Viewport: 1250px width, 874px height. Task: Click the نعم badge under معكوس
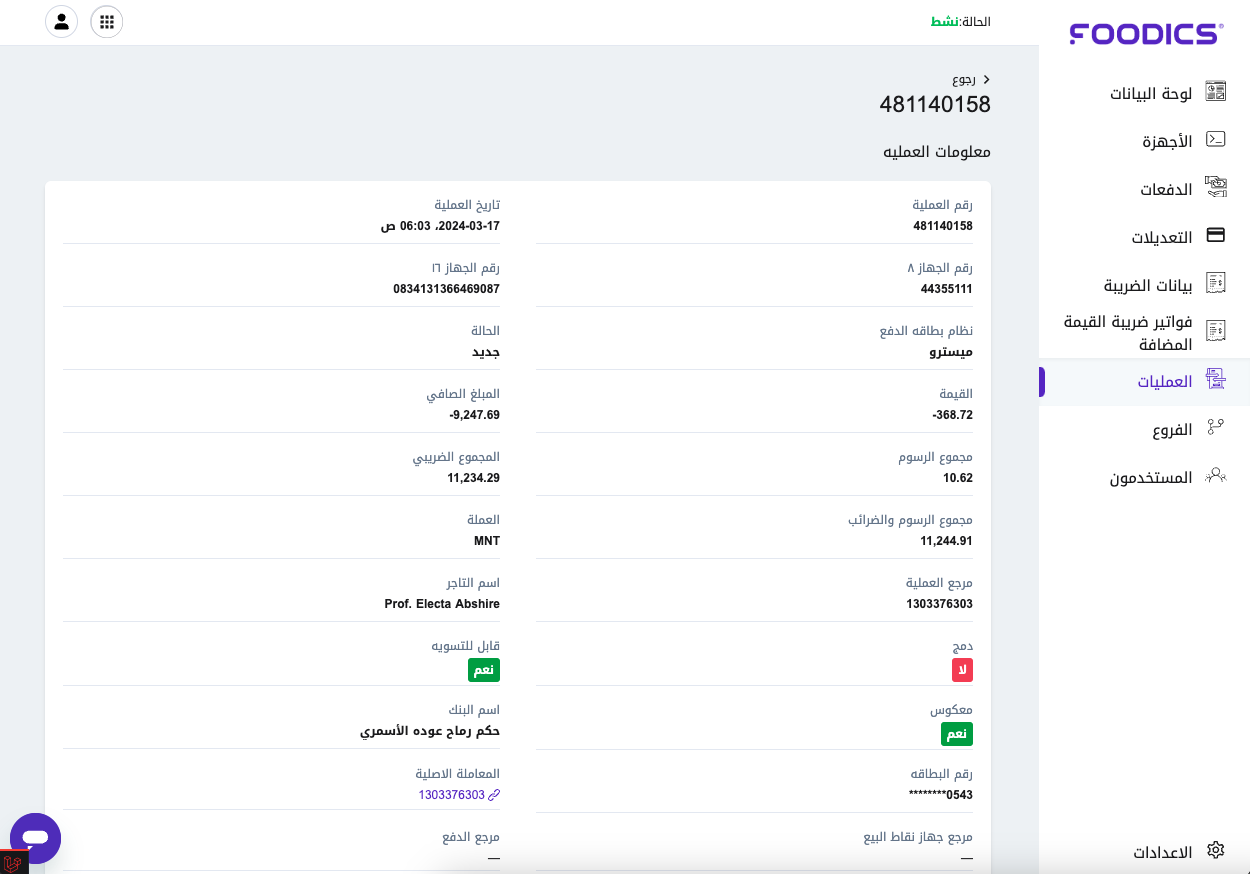[957, 734]
